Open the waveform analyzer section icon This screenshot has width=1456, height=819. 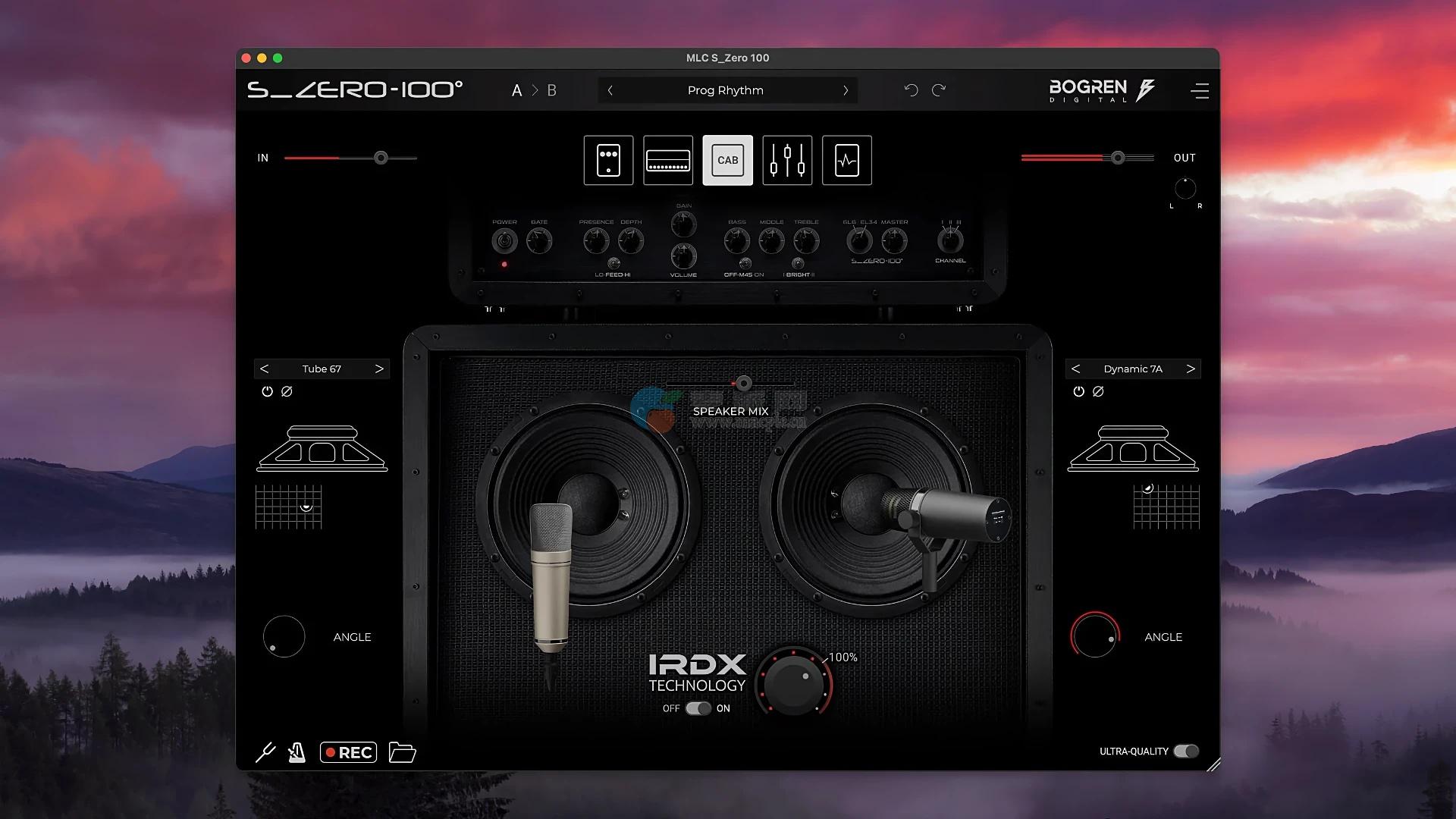click(847, 160)
